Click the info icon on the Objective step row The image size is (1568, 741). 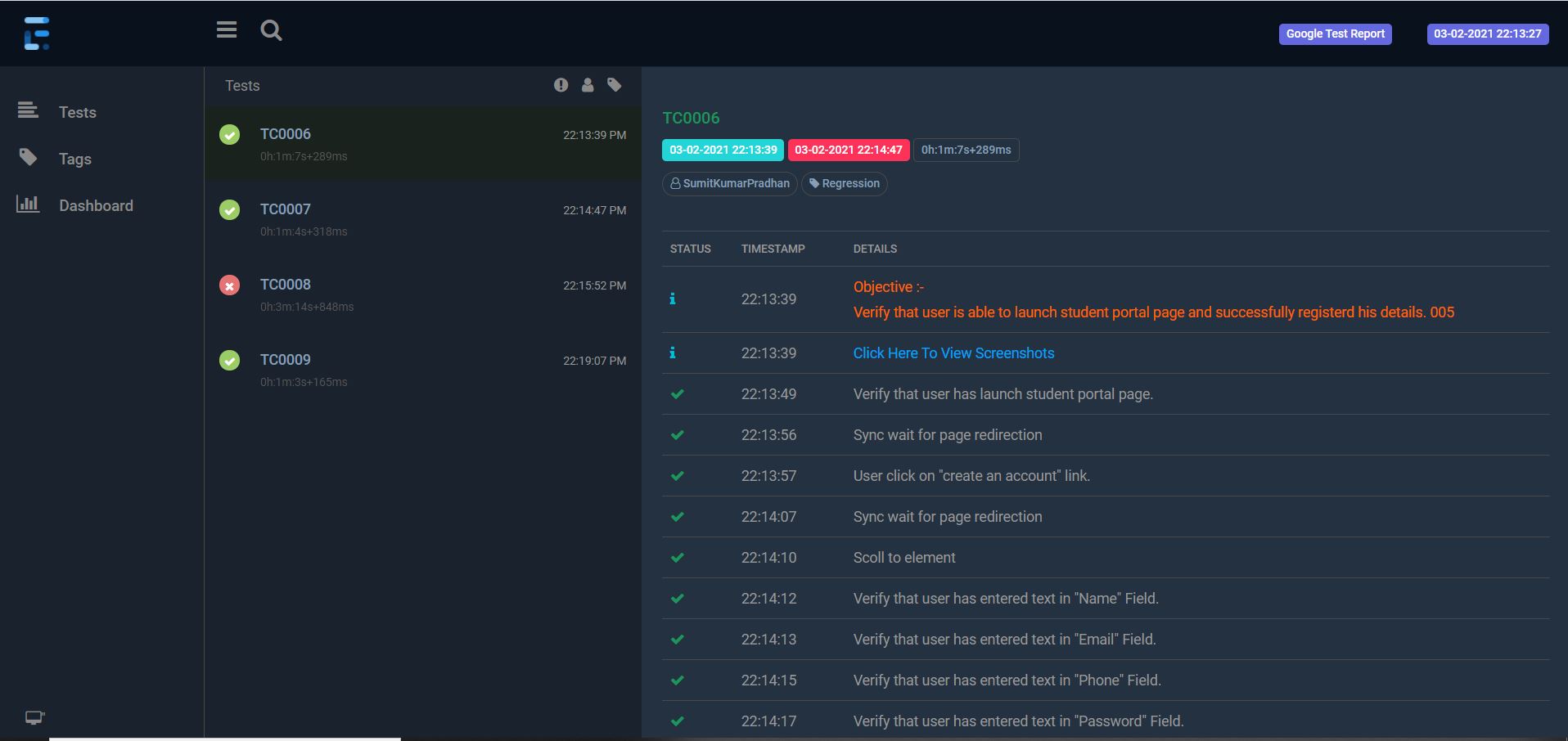point(673,299)
